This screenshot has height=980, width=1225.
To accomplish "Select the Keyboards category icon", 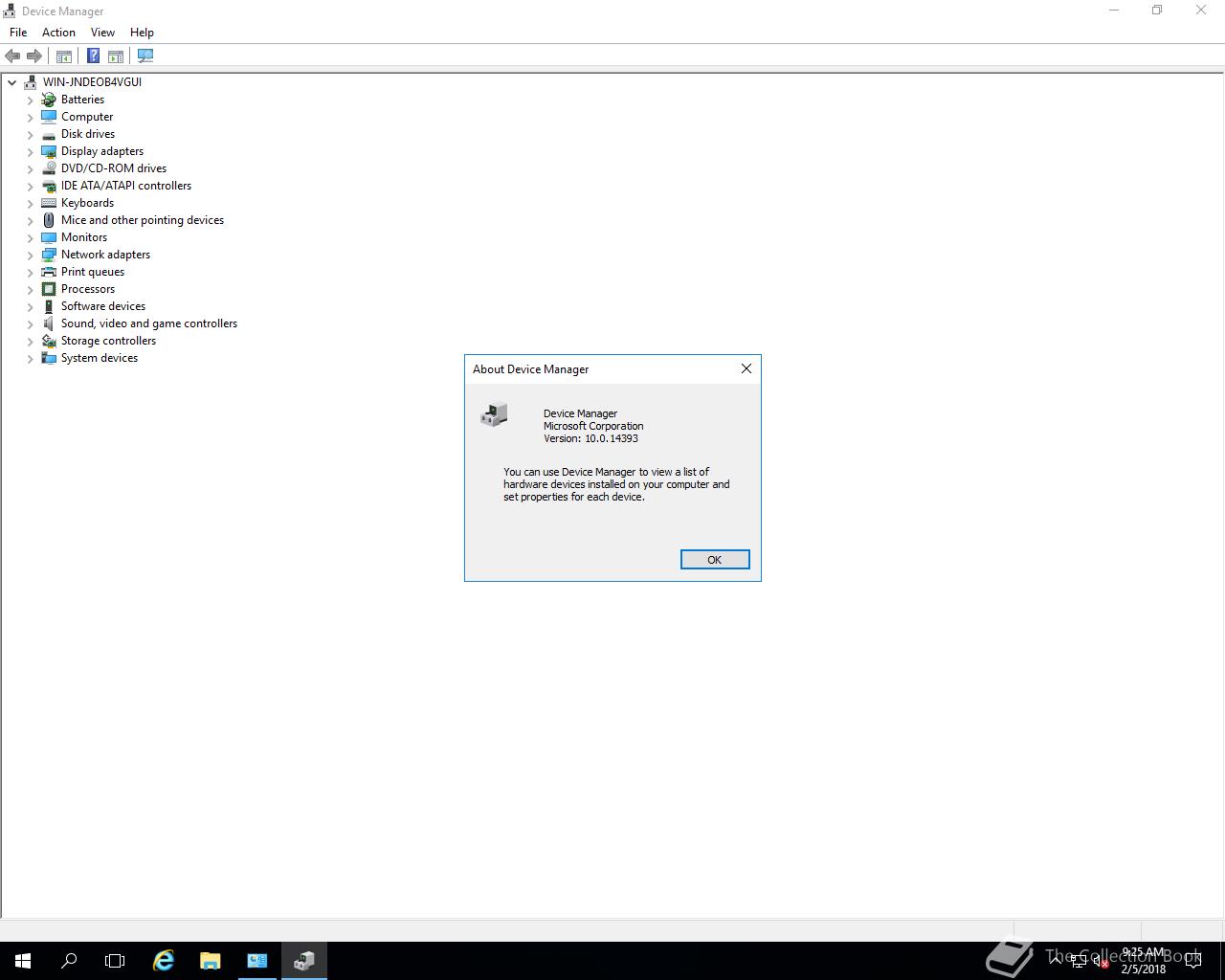I will tap(49, 203).
